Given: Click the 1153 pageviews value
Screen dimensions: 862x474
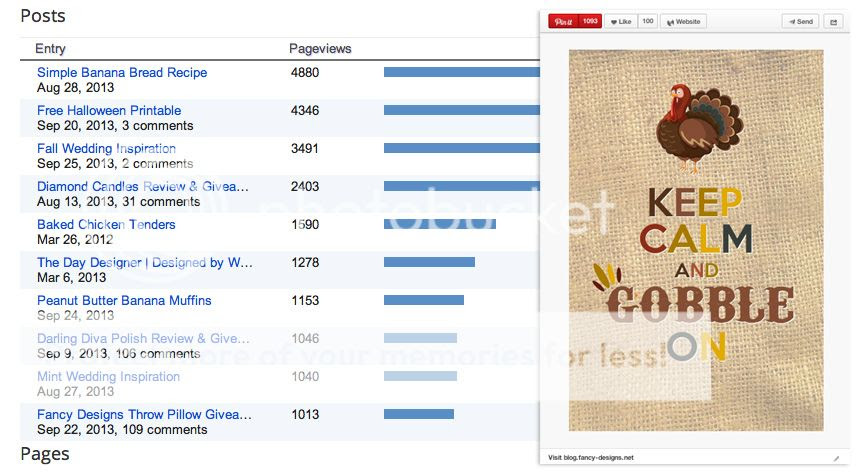Looking at the screenshot, I should [x=305, y=300].
